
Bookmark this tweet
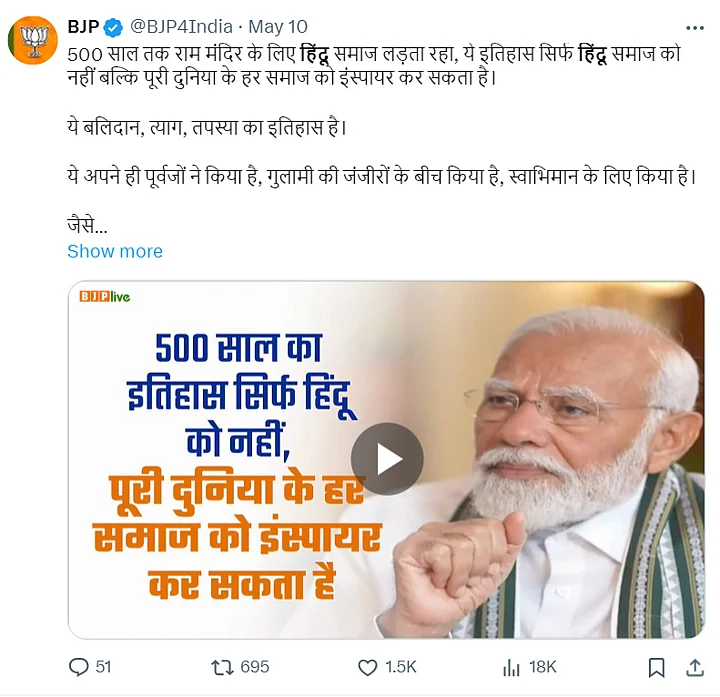point(656,667)
